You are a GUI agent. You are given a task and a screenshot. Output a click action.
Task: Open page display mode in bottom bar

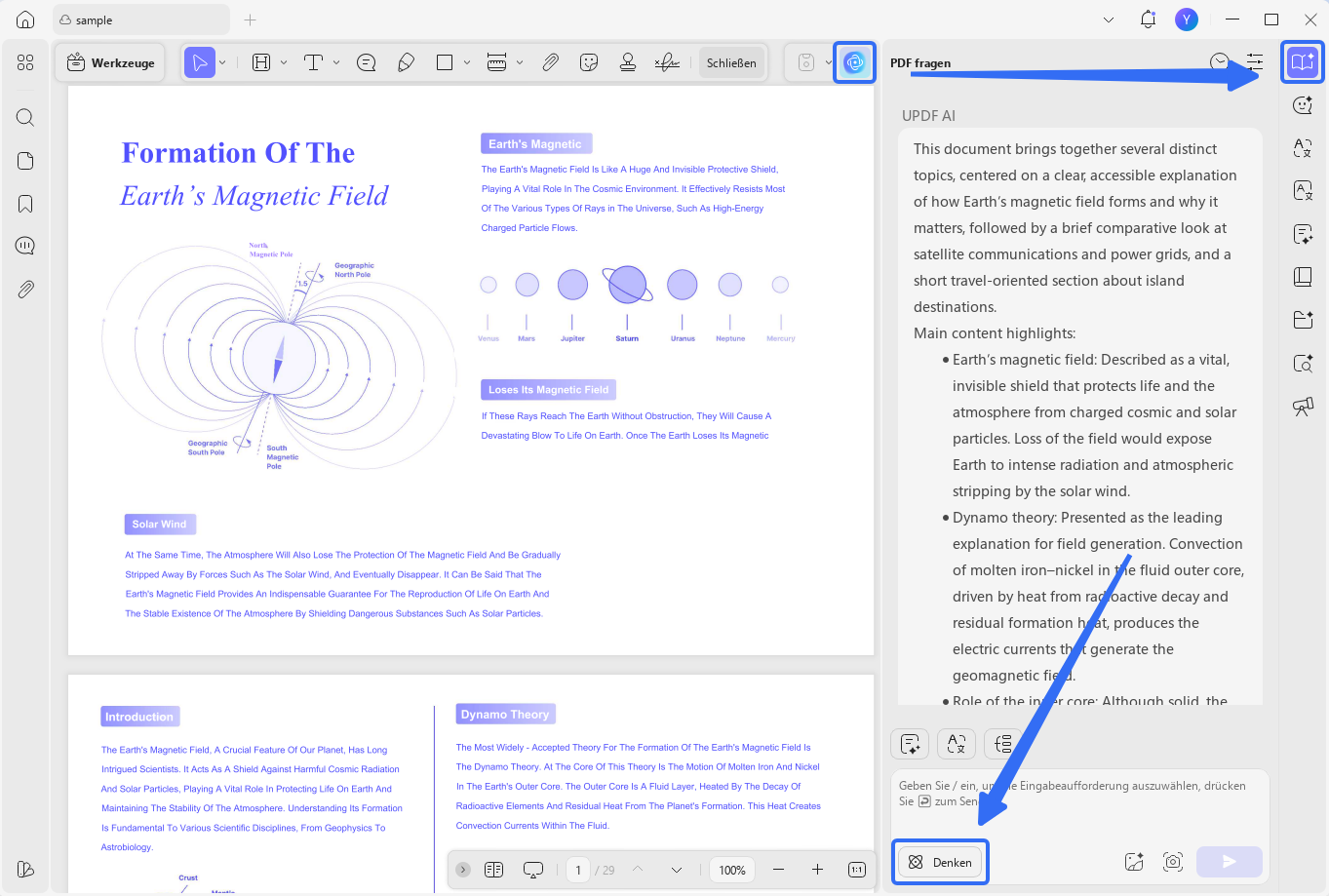pos(494,870)
